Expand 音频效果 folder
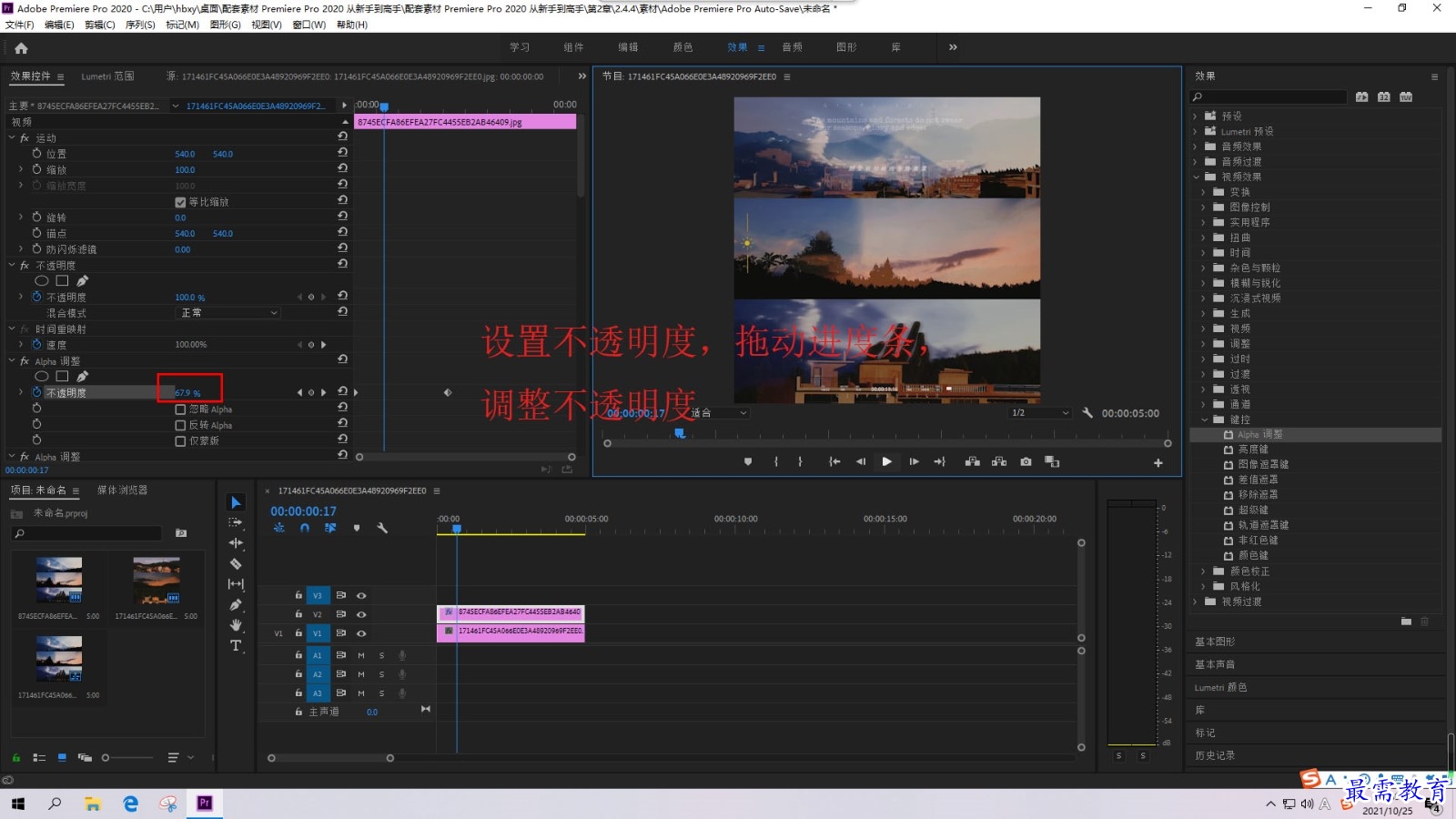 pos(1195,147)
